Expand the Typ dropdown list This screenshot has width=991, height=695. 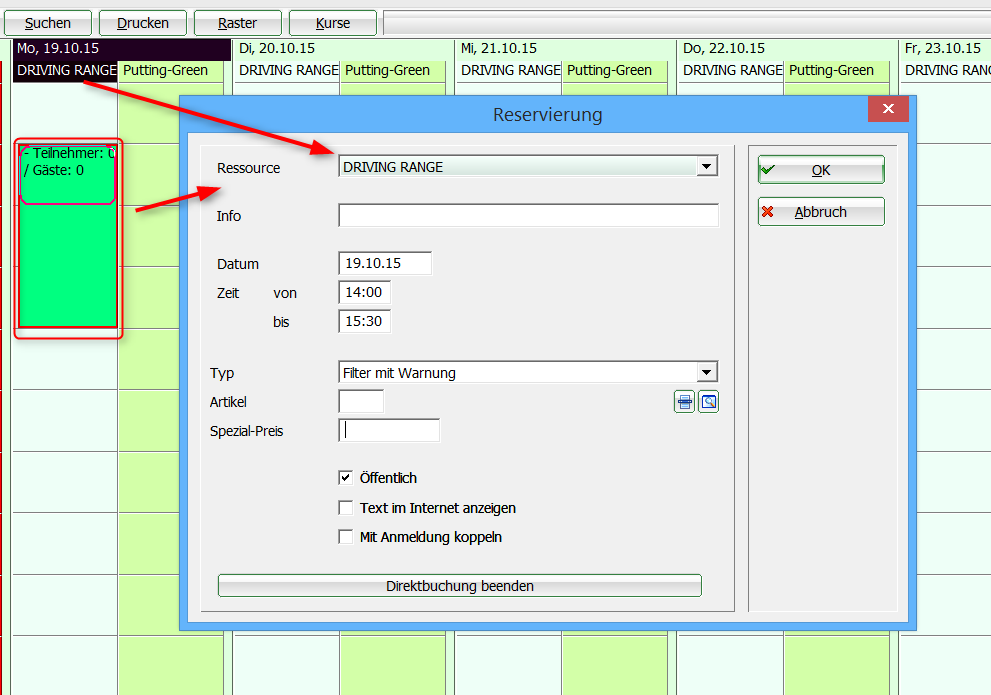pos(707,372)
